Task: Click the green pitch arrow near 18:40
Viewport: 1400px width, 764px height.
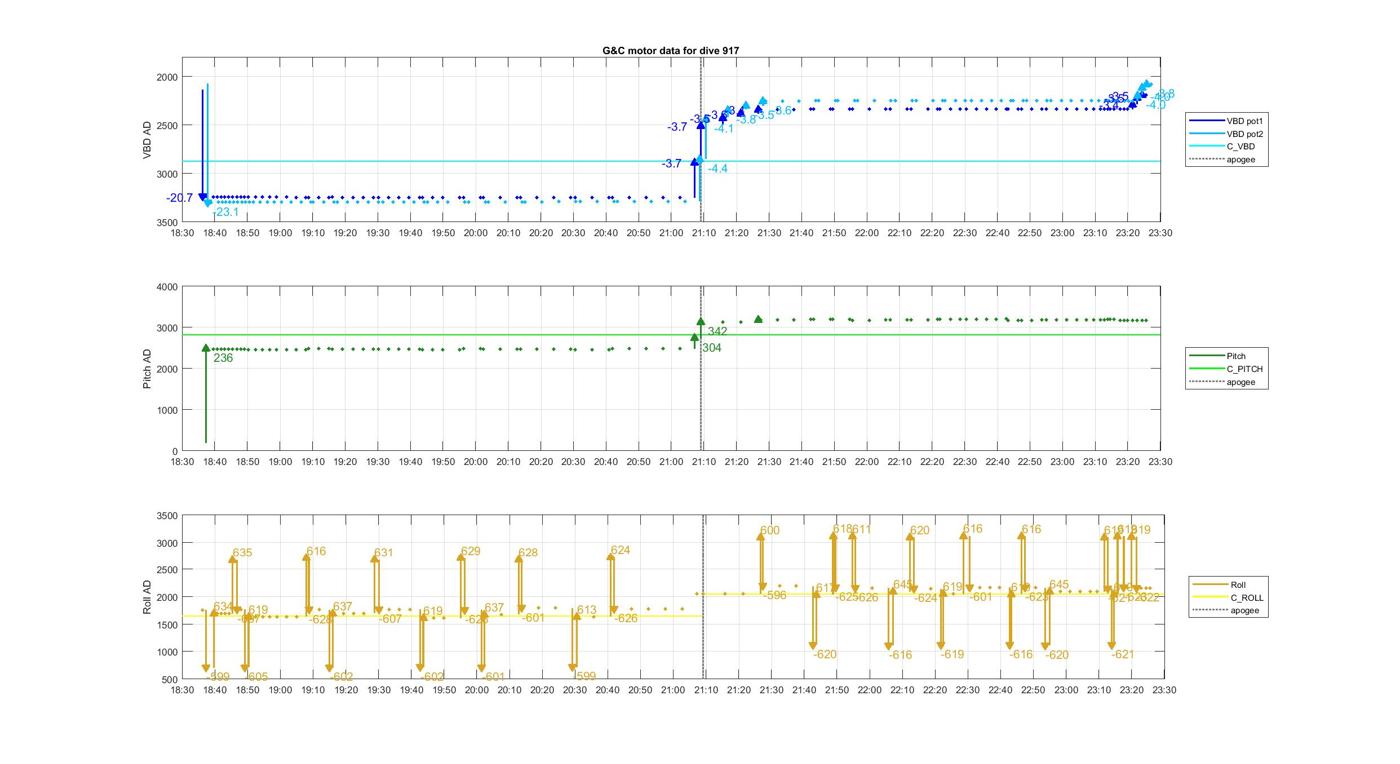Action: coord(206,395)
